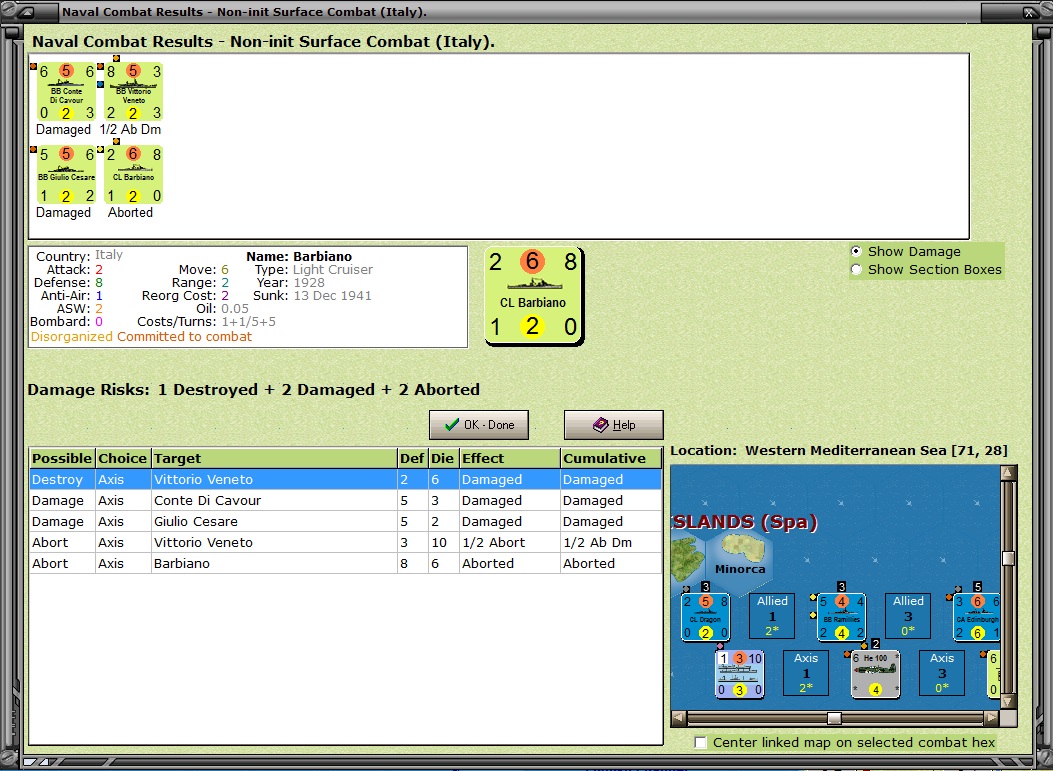1053x771 pixels.
Task: Click 'Disorganized' status text
Action: point(72,336)
